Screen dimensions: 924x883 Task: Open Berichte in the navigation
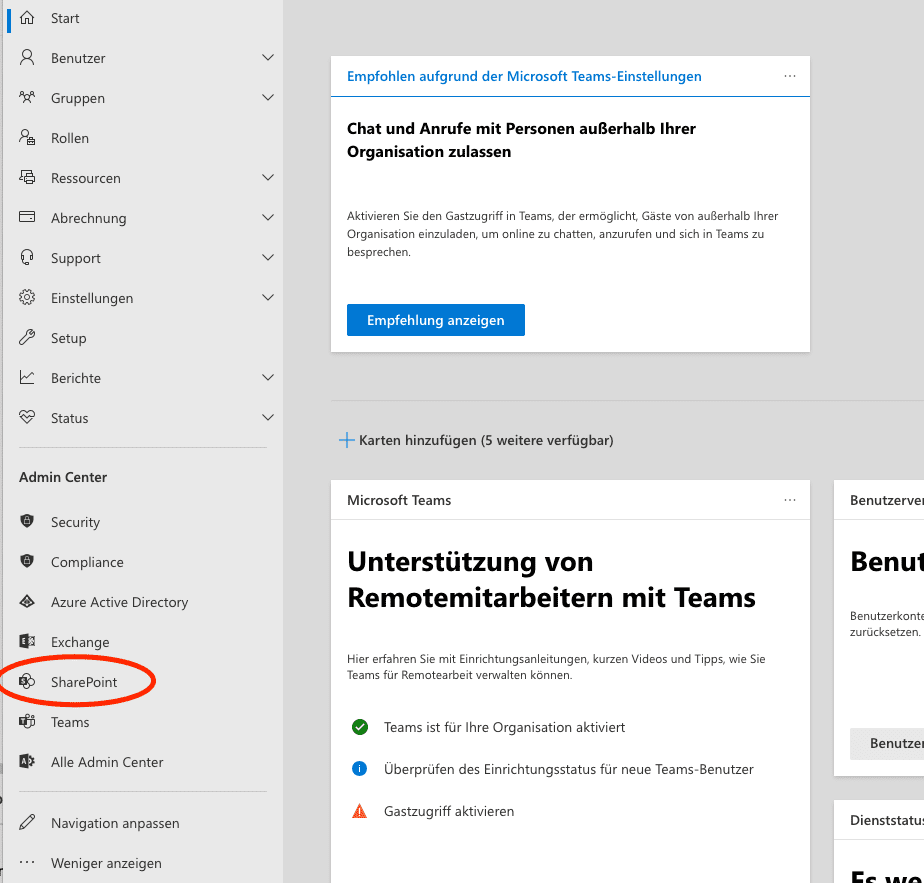point(141,378)
